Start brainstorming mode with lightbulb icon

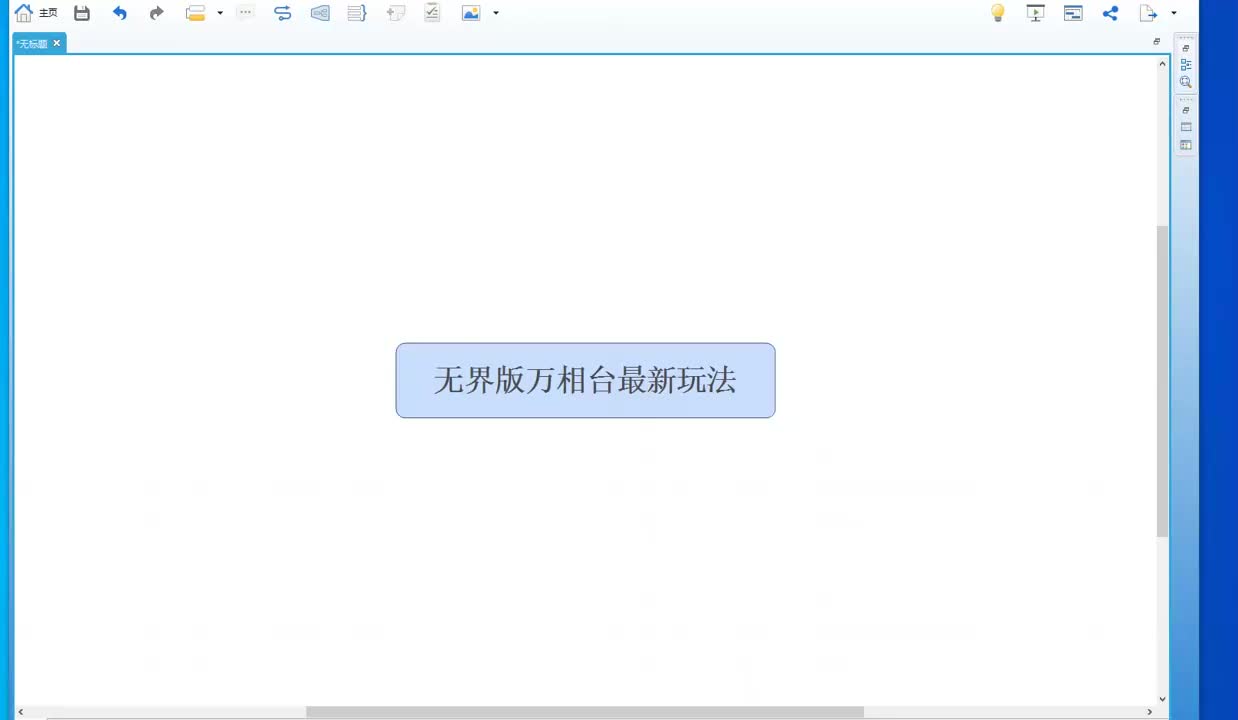tap(997, 13)
